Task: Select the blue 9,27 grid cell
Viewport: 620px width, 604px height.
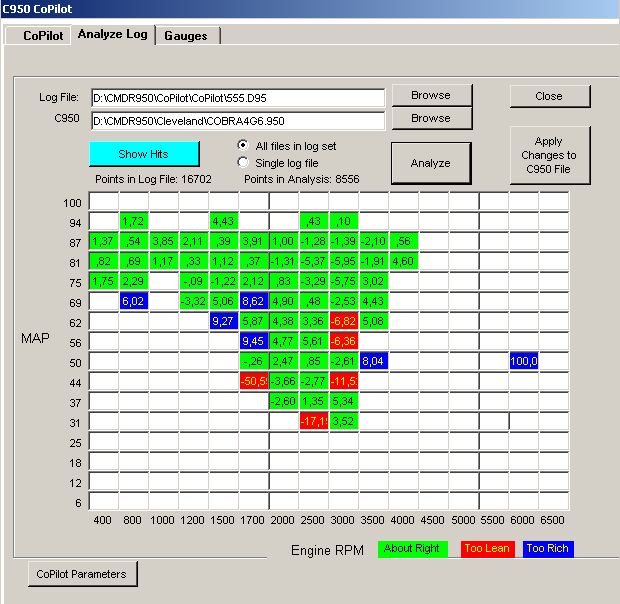Action: 224,321
